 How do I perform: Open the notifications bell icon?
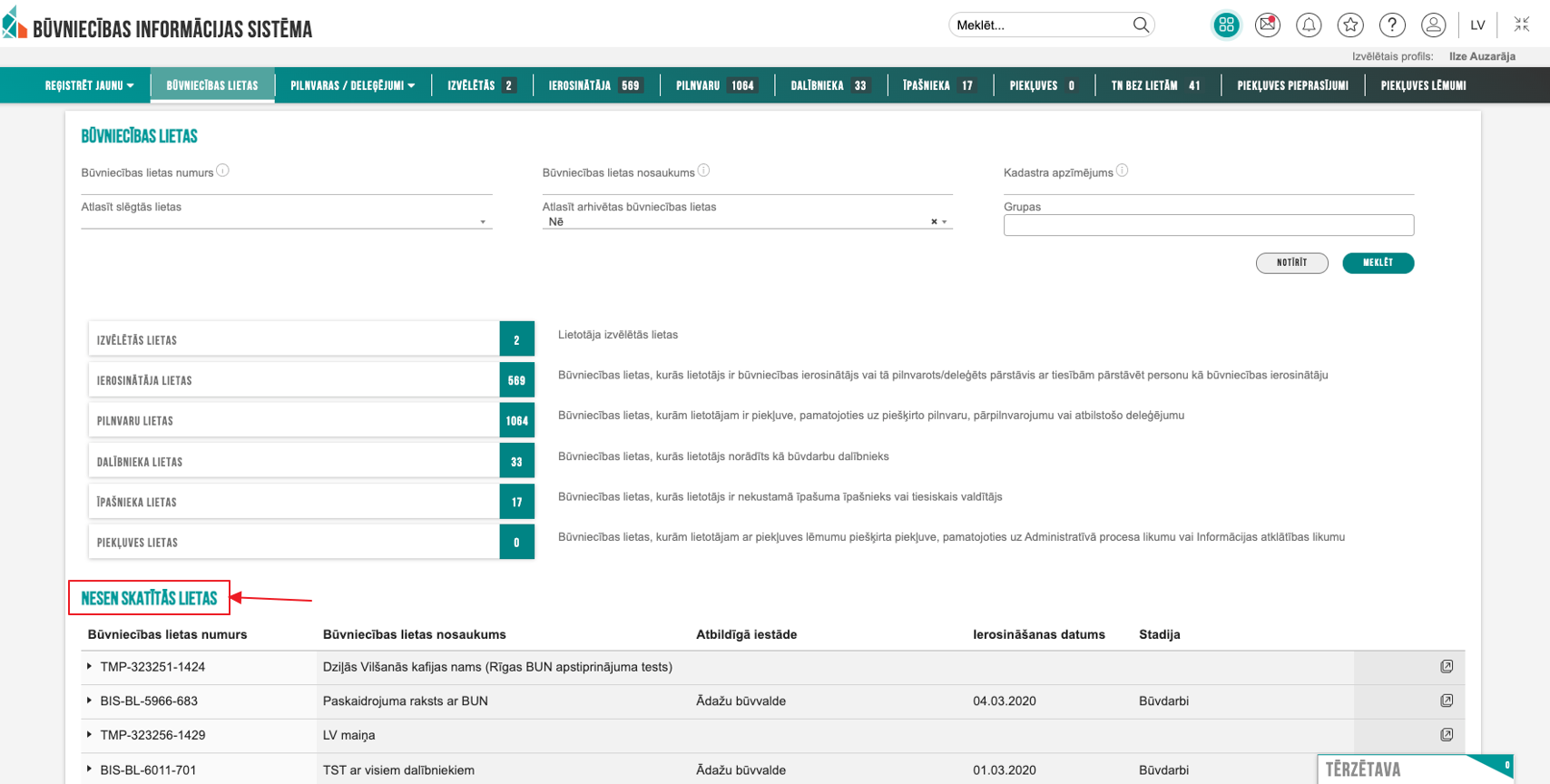pos(1309,25)
